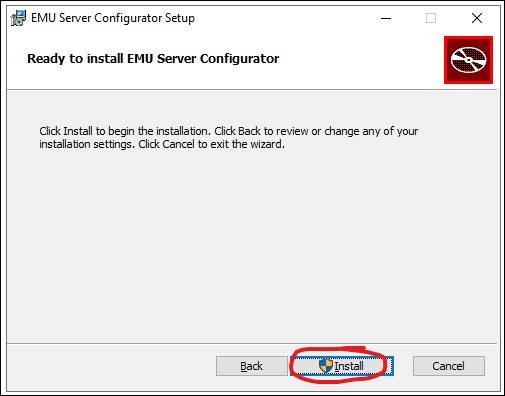This screenshot has width=505, height=396.
Task: Click the word 'Install' label beside shield
Action: tap(349, 366)
